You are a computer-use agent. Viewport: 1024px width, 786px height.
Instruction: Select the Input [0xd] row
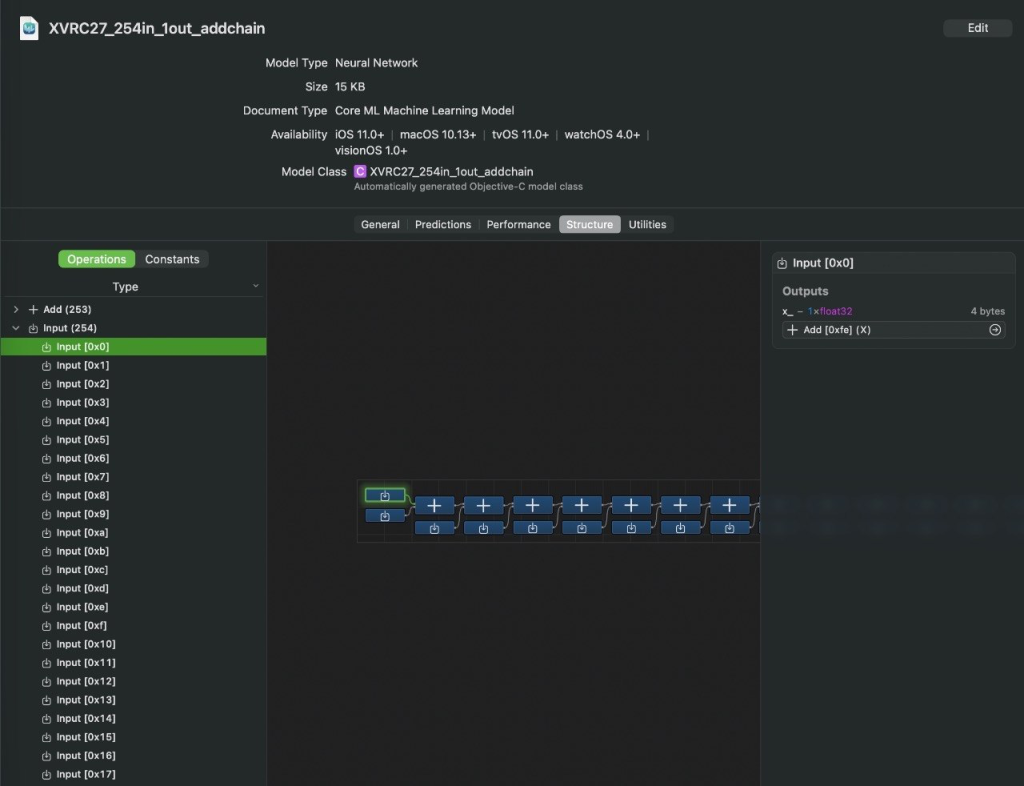tap(133, 589)
